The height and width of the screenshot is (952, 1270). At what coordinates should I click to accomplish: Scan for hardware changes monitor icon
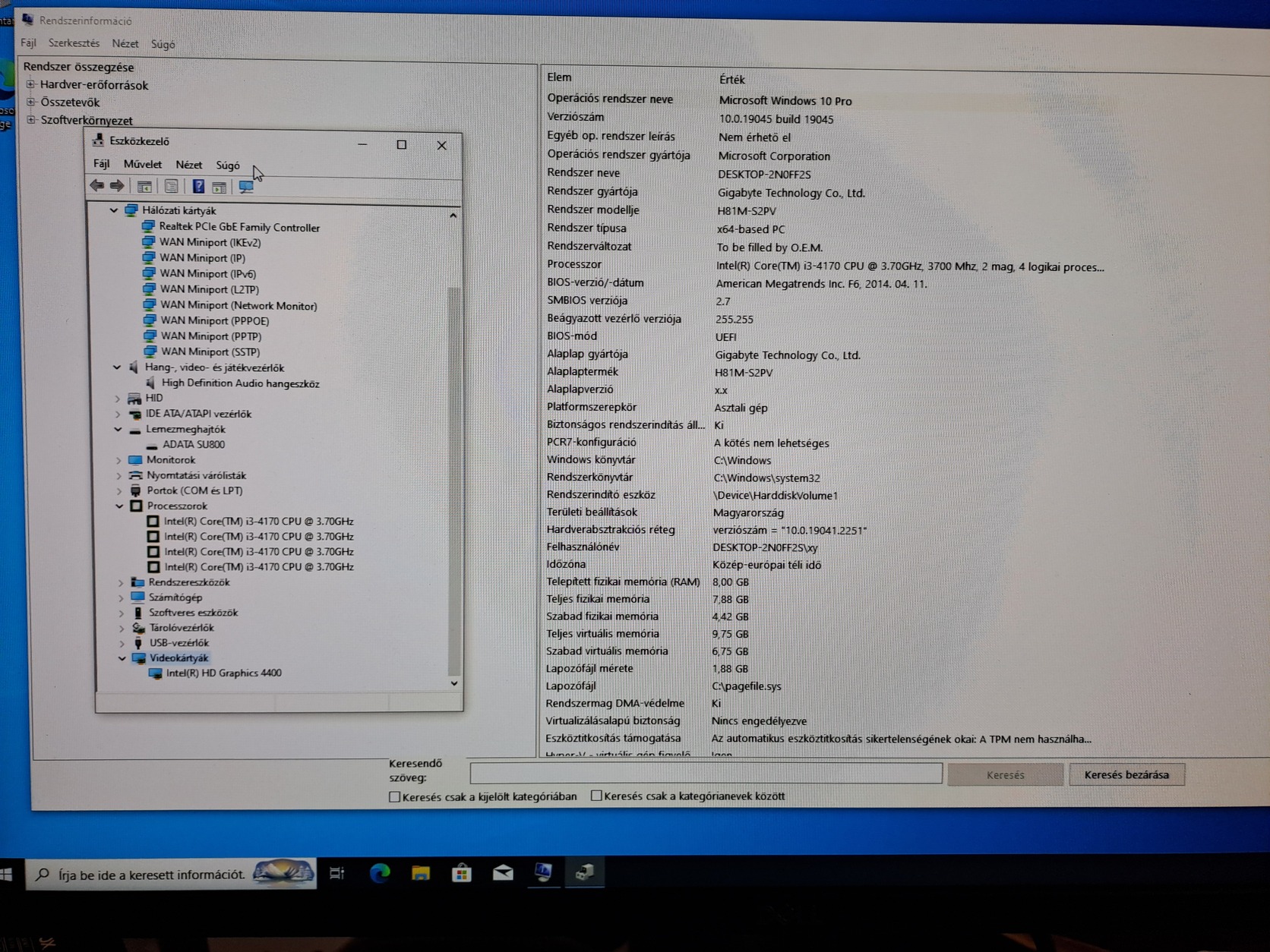point(246,187)
